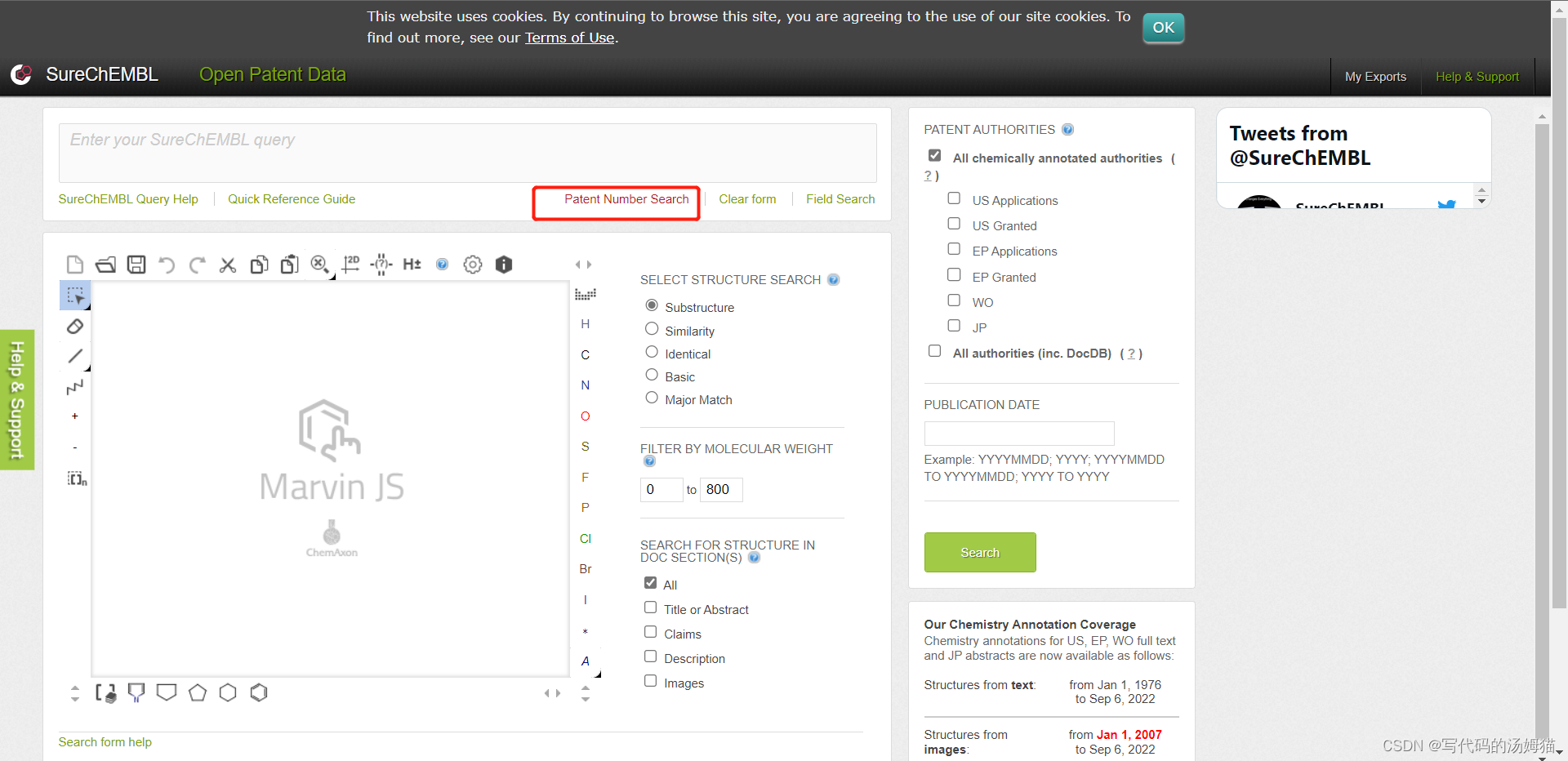
Task: Accept cookies with OK button
Action: 1163,28
